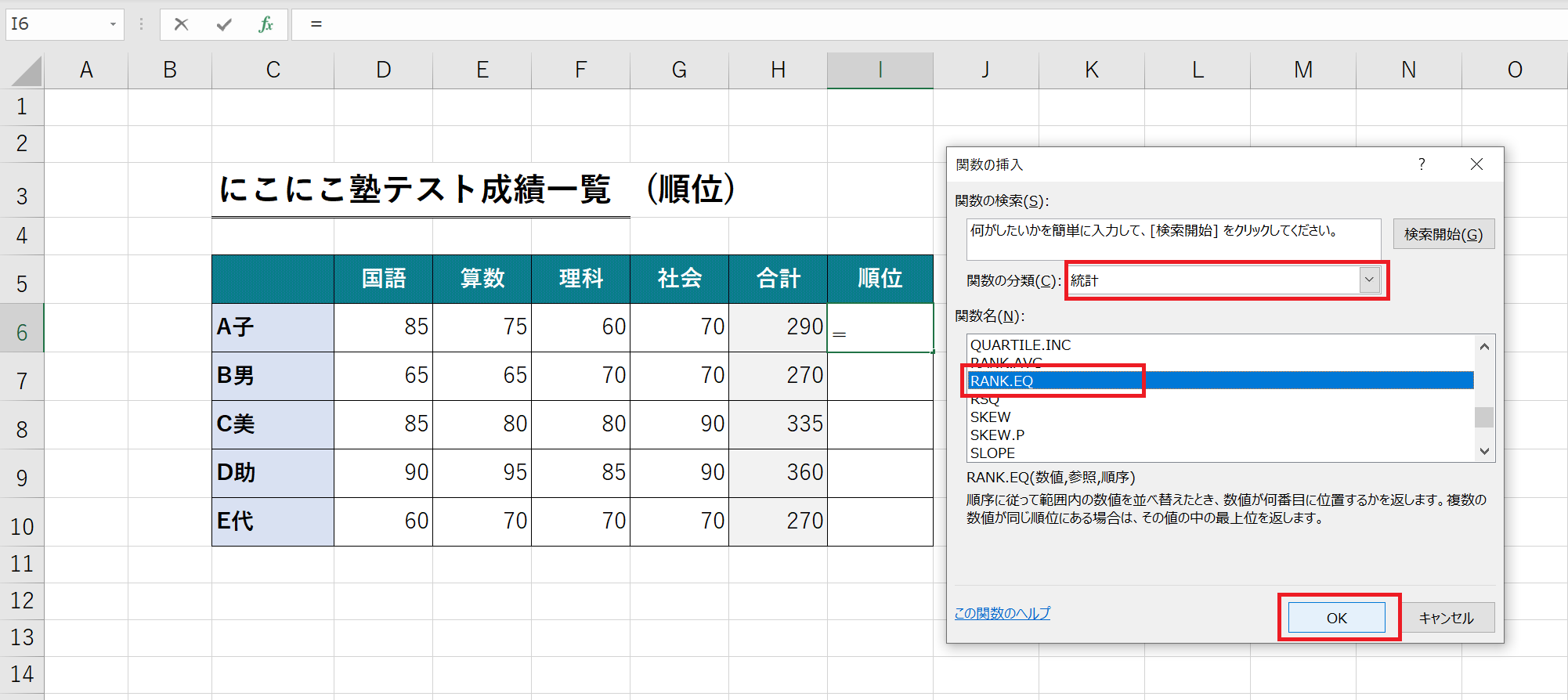Click the Name Box showing I6

tap(55, 24)
